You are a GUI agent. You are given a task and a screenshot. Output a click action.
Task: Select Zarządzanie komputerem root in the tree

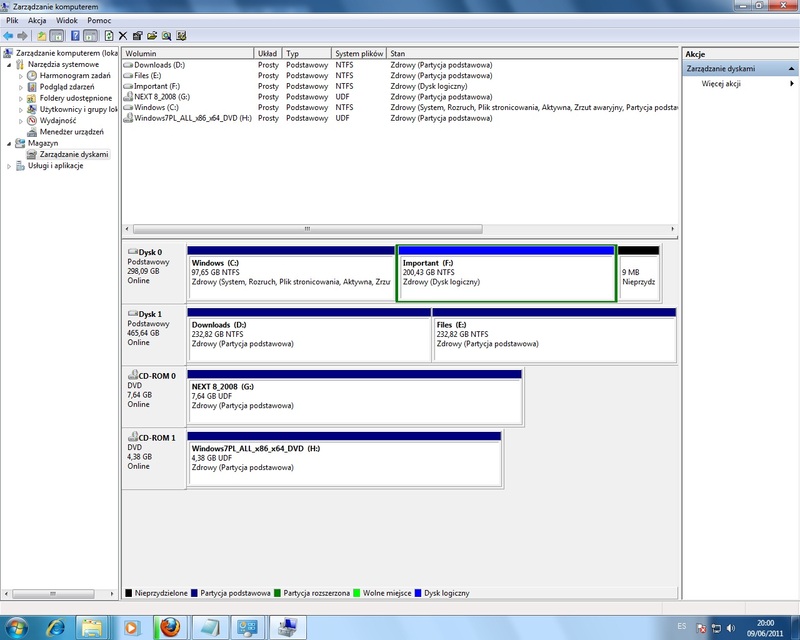[x=66, y=53]
